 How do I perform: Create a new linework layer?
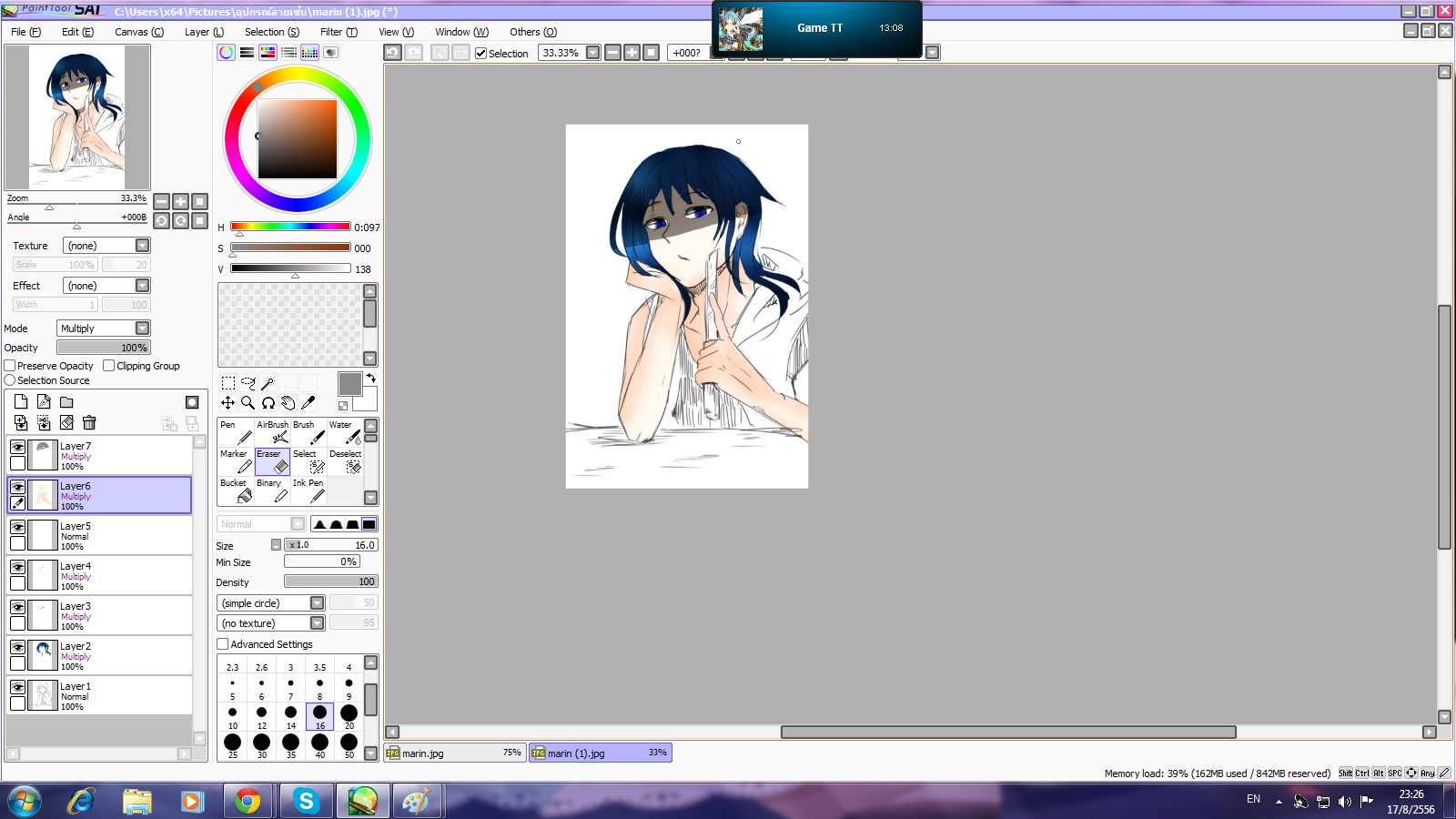click(44, 402)
